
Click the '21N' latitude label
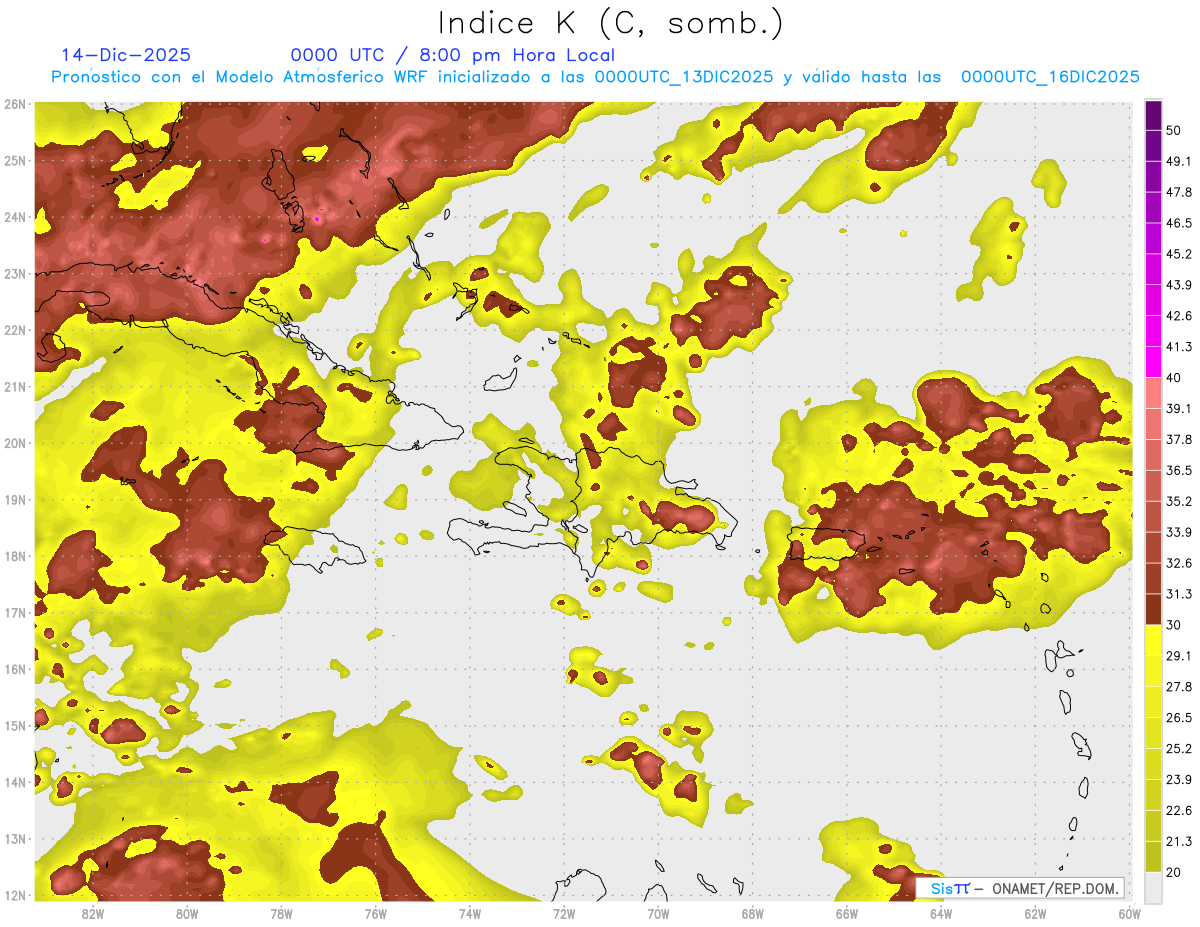pos(15,387)
